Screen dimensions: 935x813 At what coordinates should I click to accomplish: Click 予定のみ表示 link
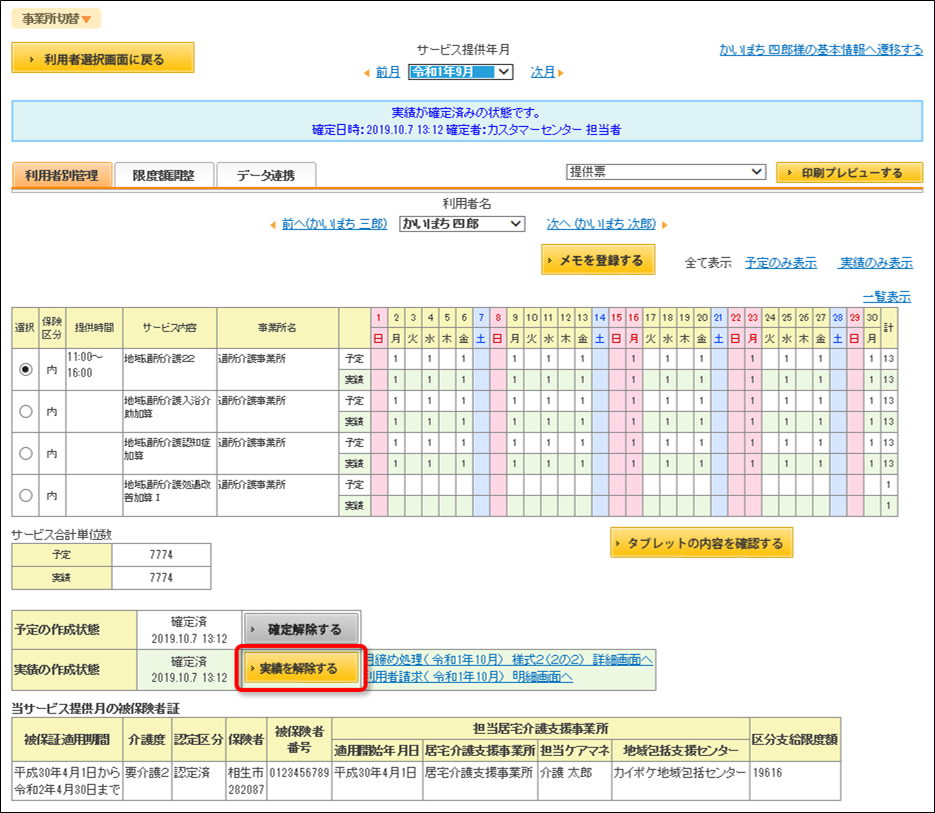(x=781, y=263)
